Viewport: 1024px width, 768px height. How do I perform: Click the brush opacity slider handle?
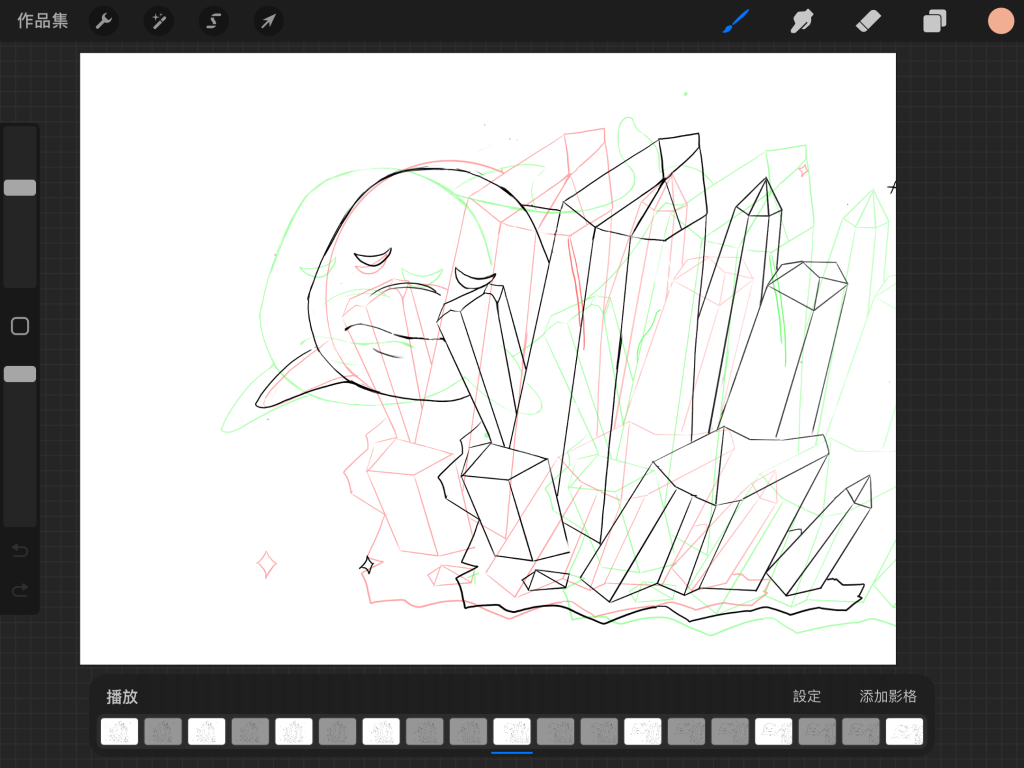pyautogui.click(x=20, y=374)
